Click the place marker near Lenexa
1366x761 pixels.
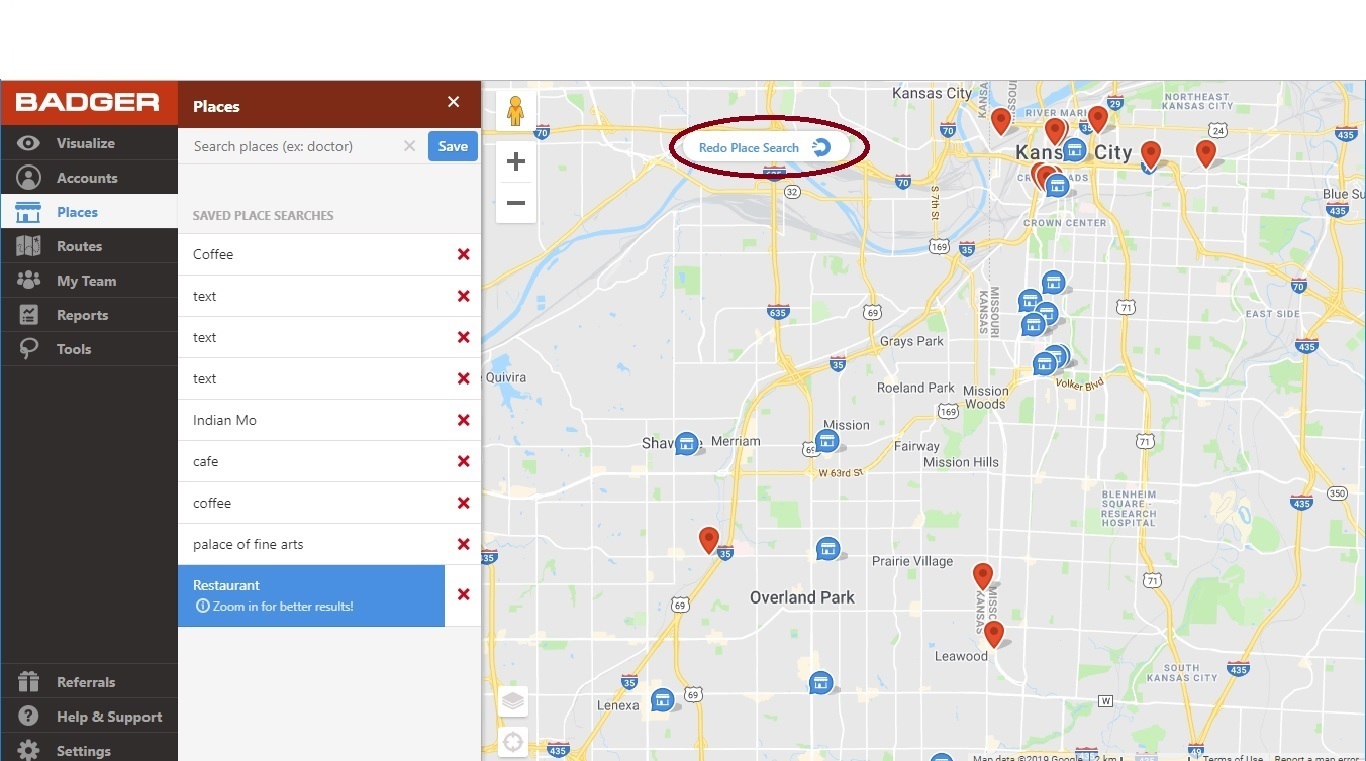pyautogui.click(x=662, y=699)
